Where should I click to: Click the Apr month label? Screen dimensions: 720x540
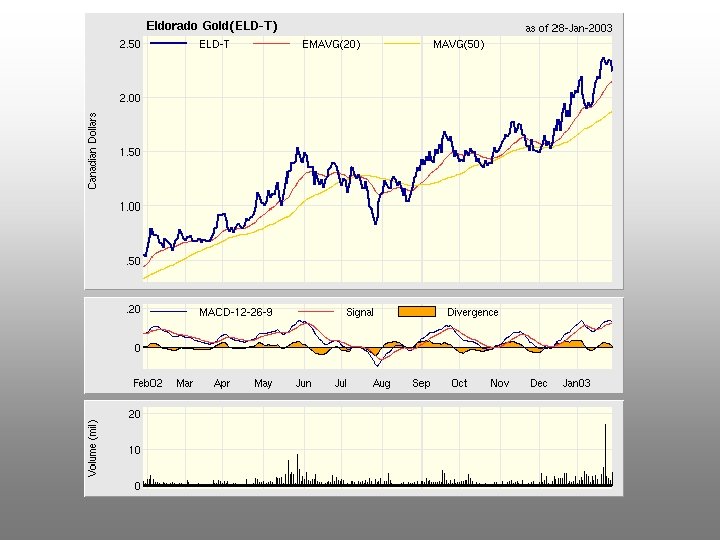[x=222, y=384]
